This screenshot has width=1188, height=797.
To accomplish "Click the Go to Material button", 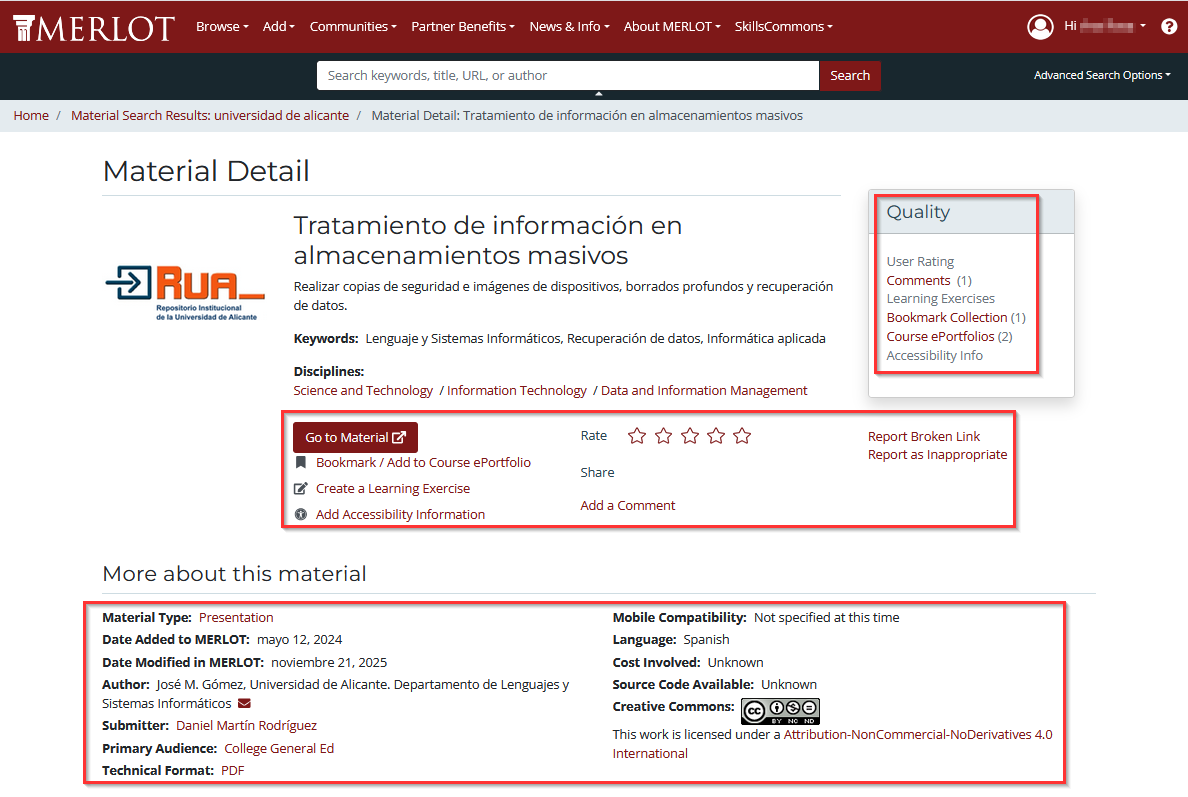I will [x=355, y=437].
